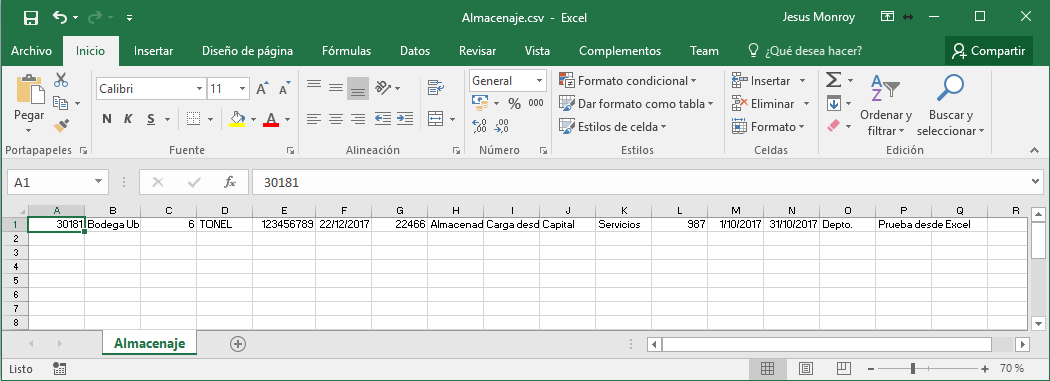Switch to Diseño de página tab
1050x381 pixels.
pyautogui.click(x=247, y=51)
